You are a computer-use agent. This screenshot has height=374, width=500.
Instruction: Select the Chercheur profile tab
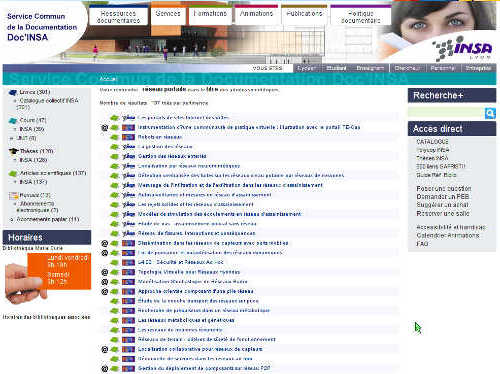click(x=407, y=68)
